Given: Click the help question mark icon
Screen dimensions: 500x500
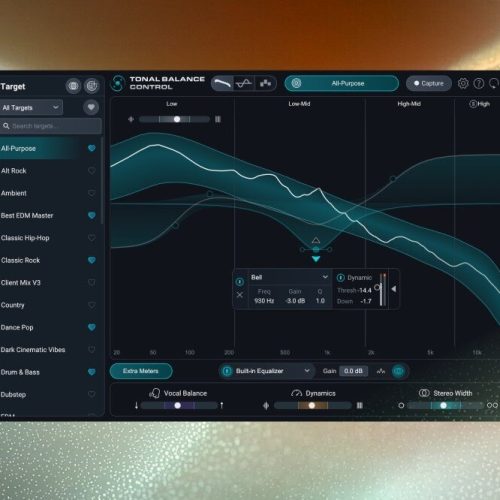Looking at the screenshot, I should click(479, 83).
